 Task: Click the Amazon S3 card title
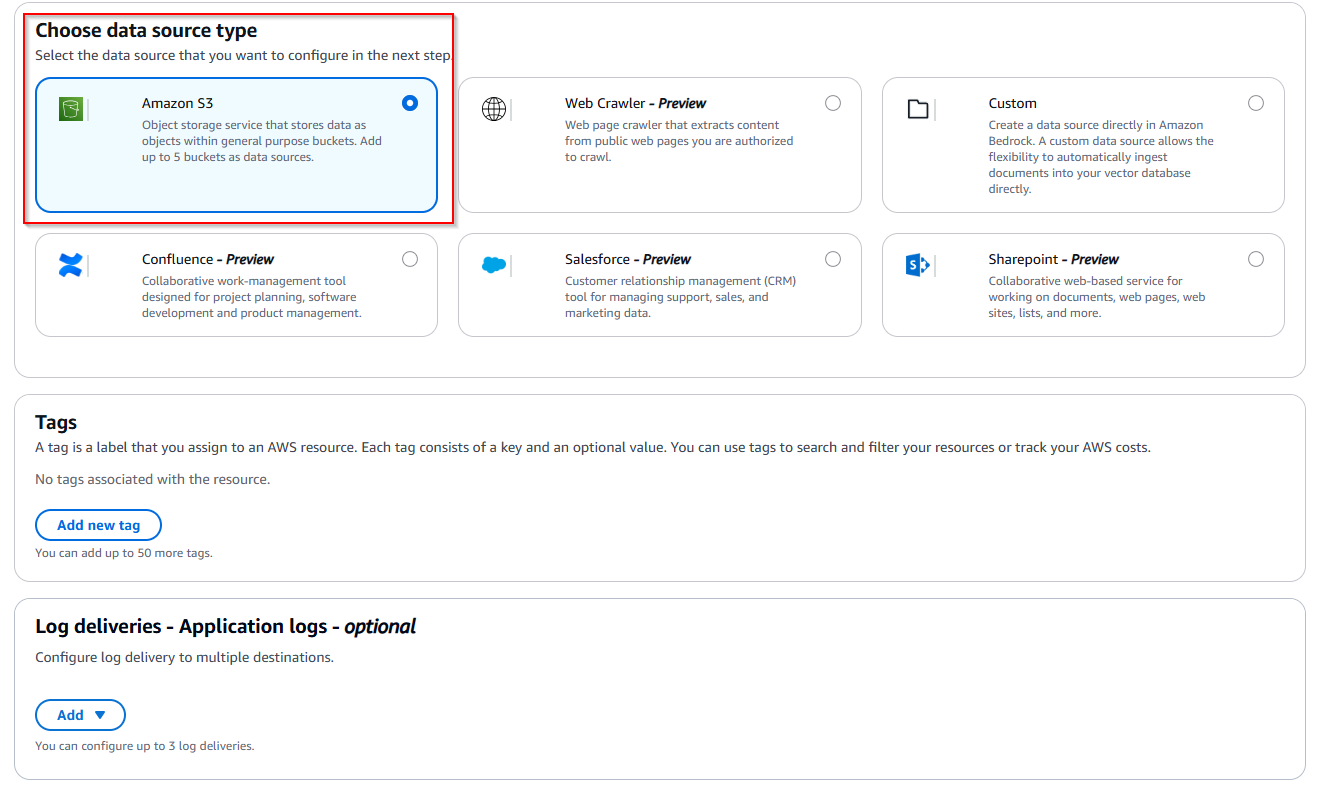(177, 103)
